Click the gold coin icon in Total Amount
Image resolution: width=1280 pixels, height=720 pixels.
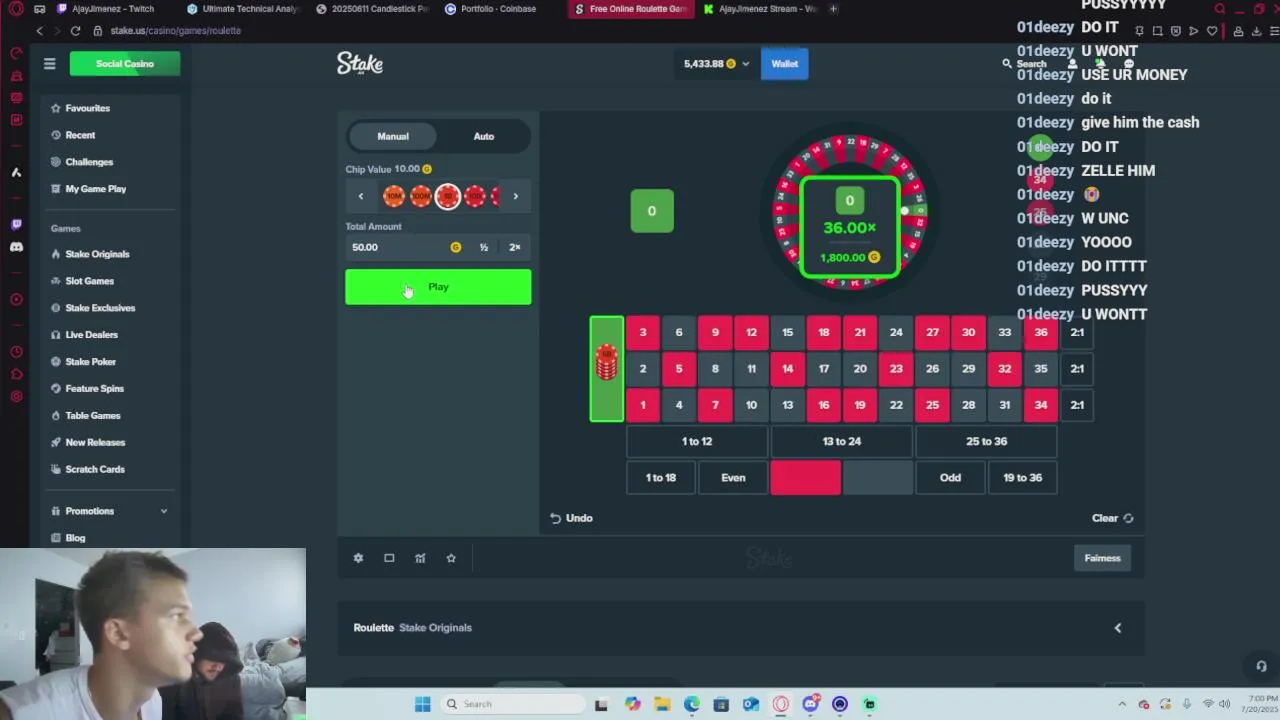pos(456,247)
